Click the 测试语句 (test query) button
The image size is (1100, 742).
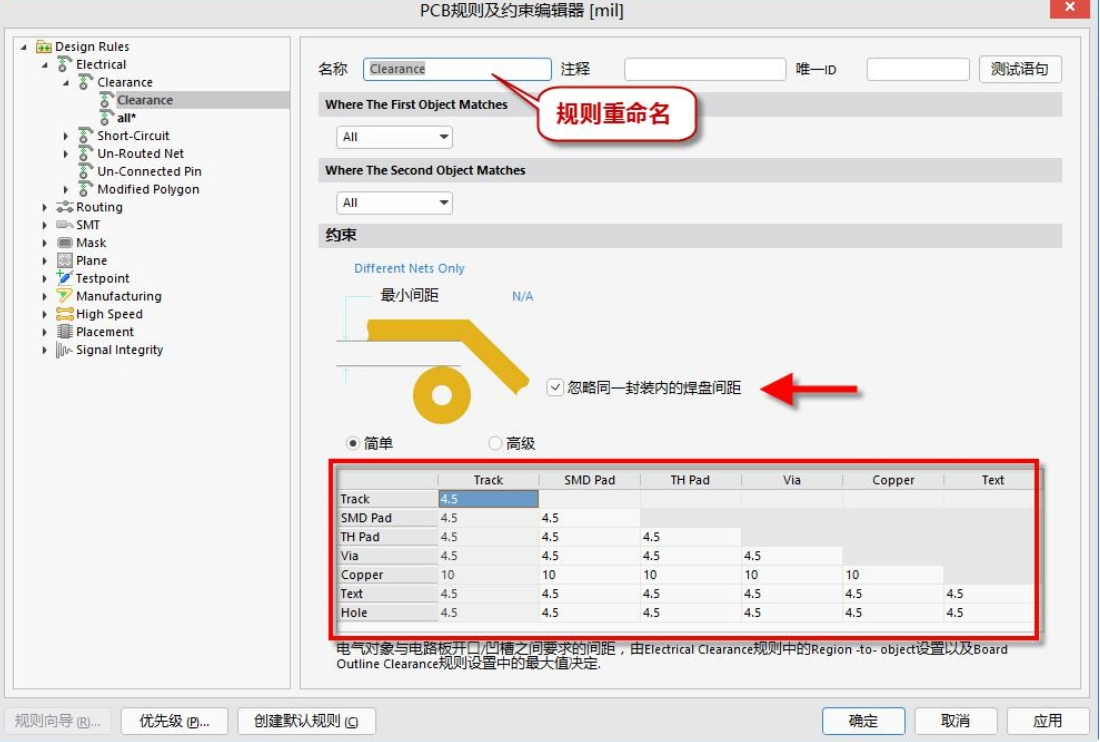coord(1020,69)
